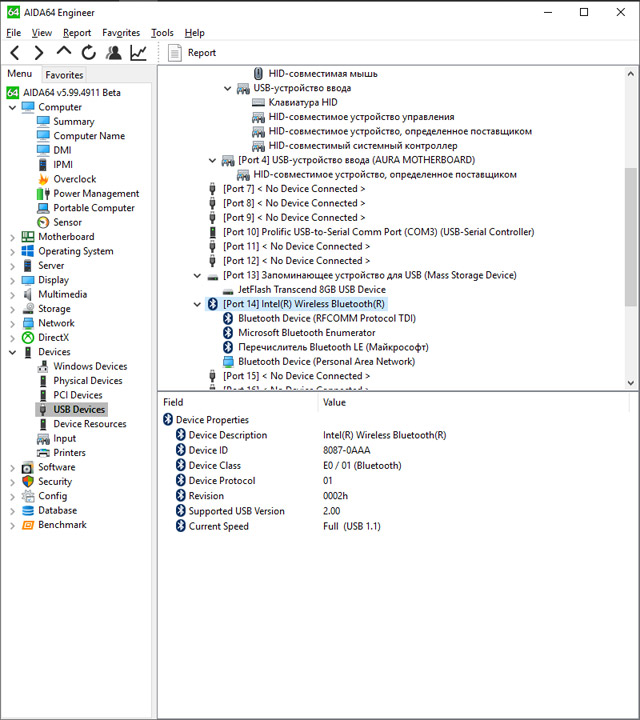Viewport: 640px width, 720px height.
Task: Expand the Server tree node
Action: [x=12, y=266]
